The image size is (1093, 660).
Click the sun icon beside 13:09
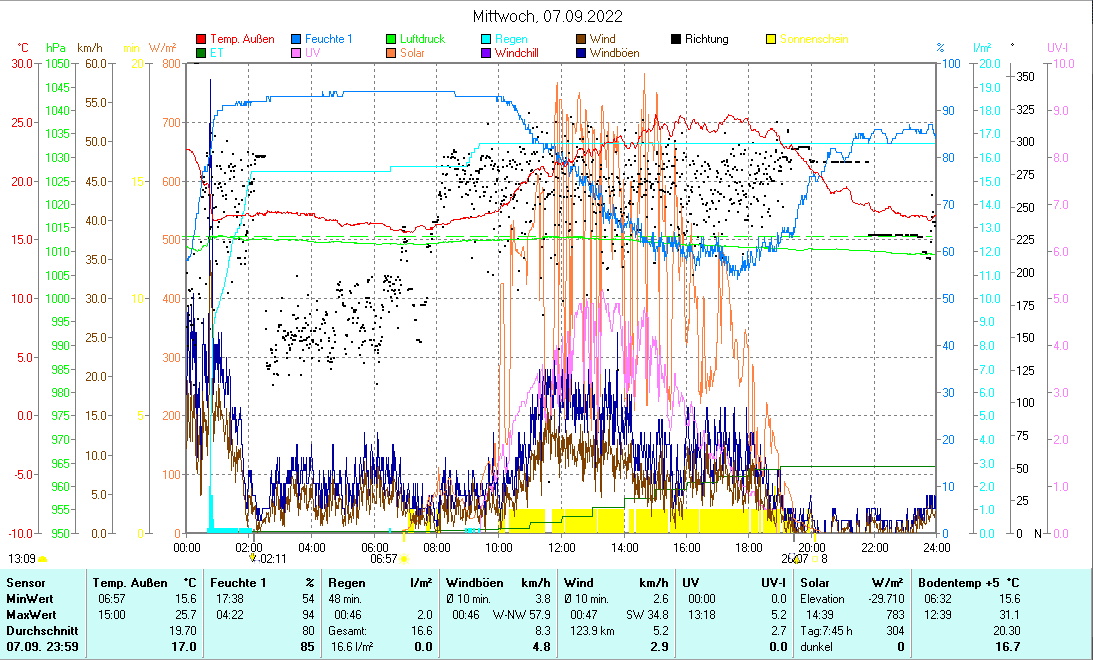pyautogui.click(x=43, y=559)
